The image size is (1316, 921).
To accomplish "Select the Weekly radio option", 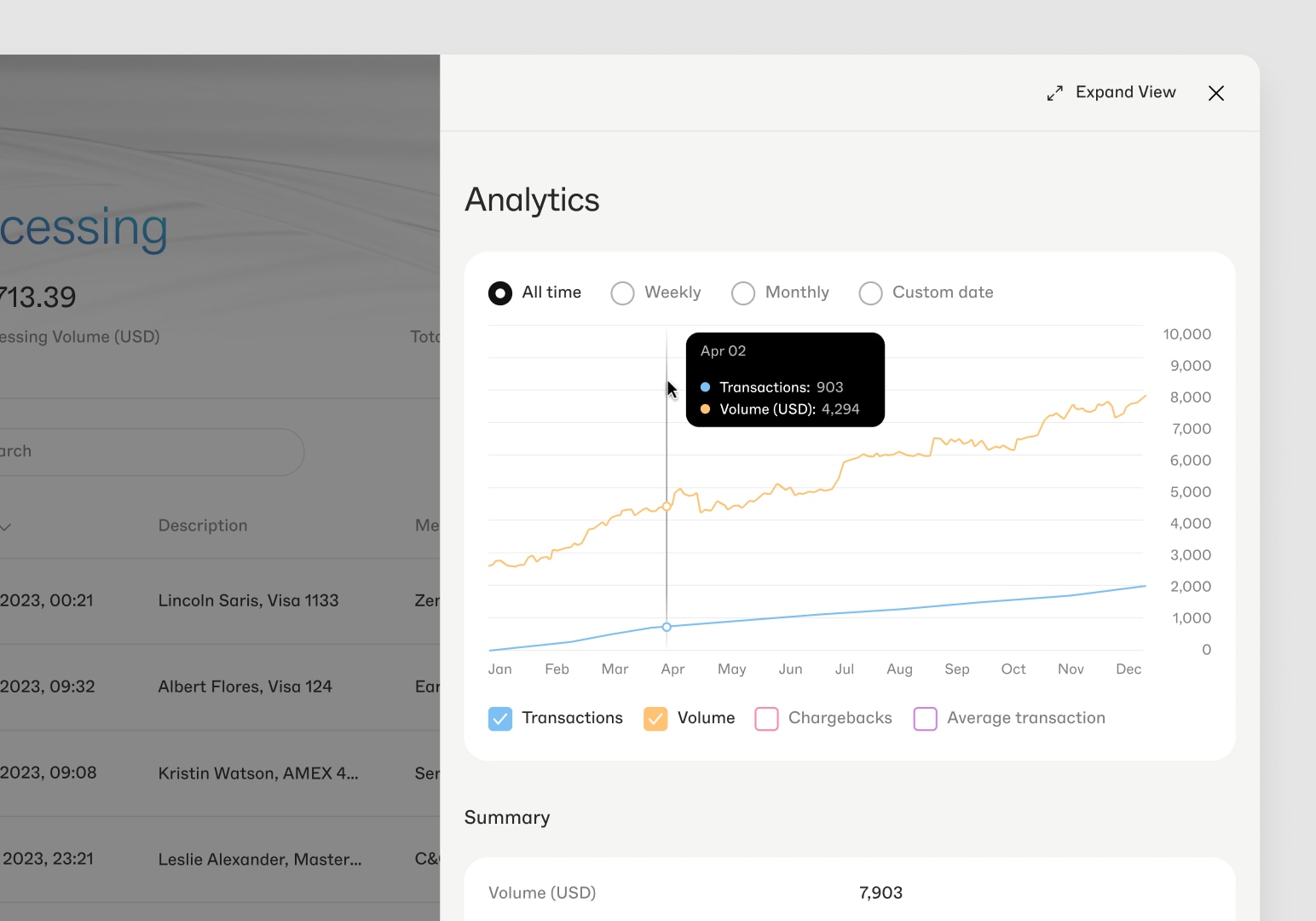I will [623, 293].
